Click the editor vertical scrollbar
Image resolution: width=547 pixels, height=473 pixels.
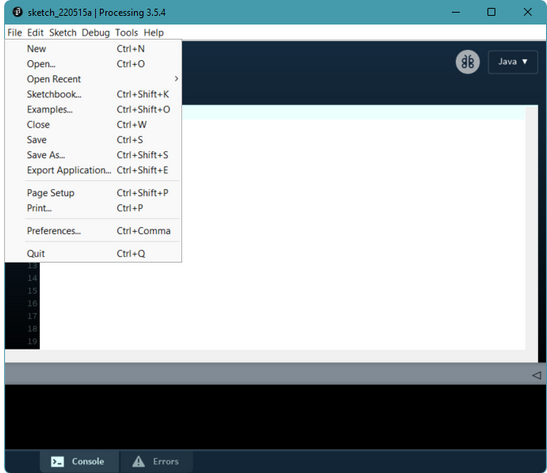[x=531, y=234]
